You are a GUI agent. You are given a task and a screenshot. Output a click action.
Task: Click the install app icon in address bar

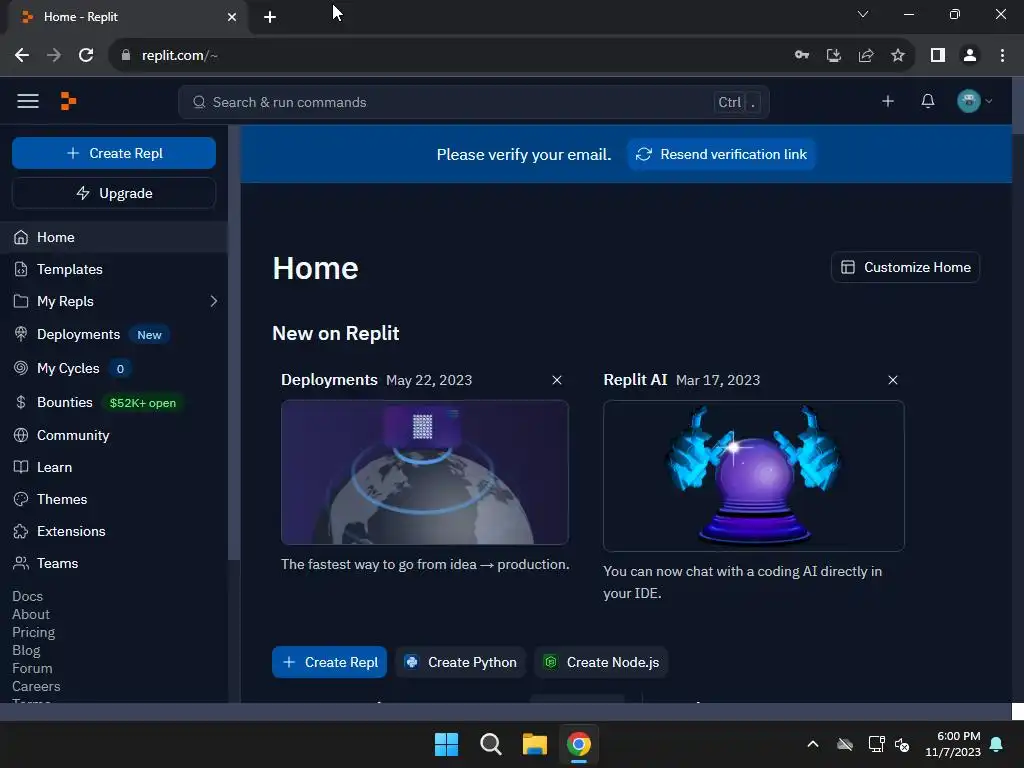point(834,56)
